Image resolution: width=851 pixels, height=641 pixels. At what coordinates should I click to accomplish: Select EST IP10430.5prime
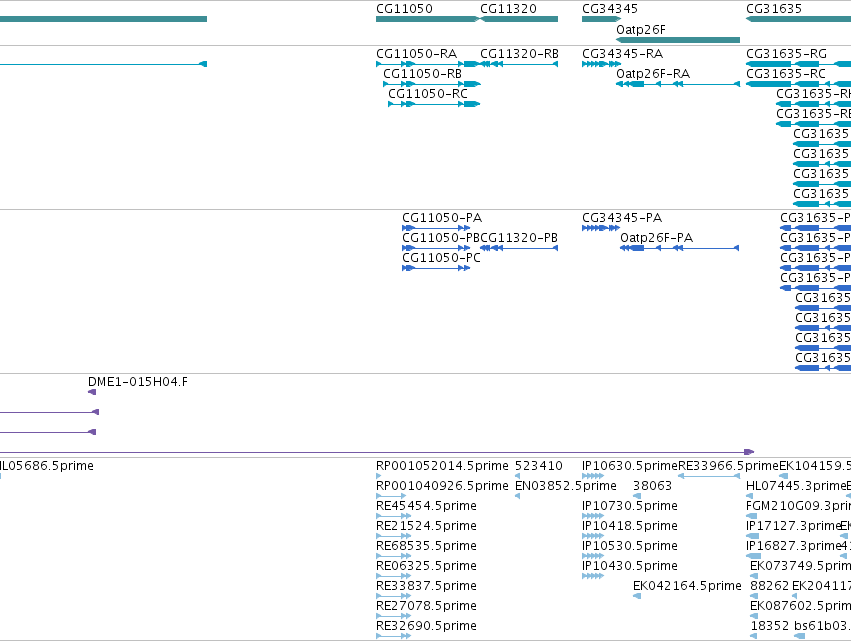coord(593,576)
